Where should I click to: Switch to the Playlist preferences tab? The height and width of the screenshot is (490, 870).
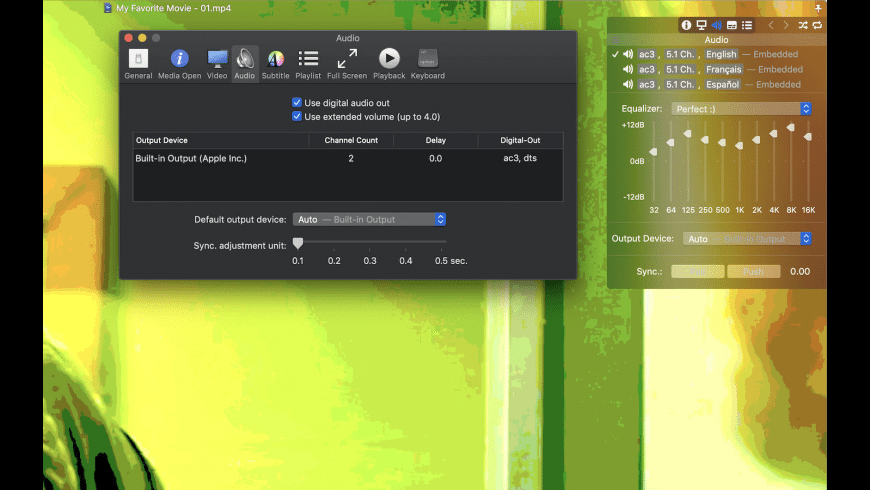pos(308,64)
